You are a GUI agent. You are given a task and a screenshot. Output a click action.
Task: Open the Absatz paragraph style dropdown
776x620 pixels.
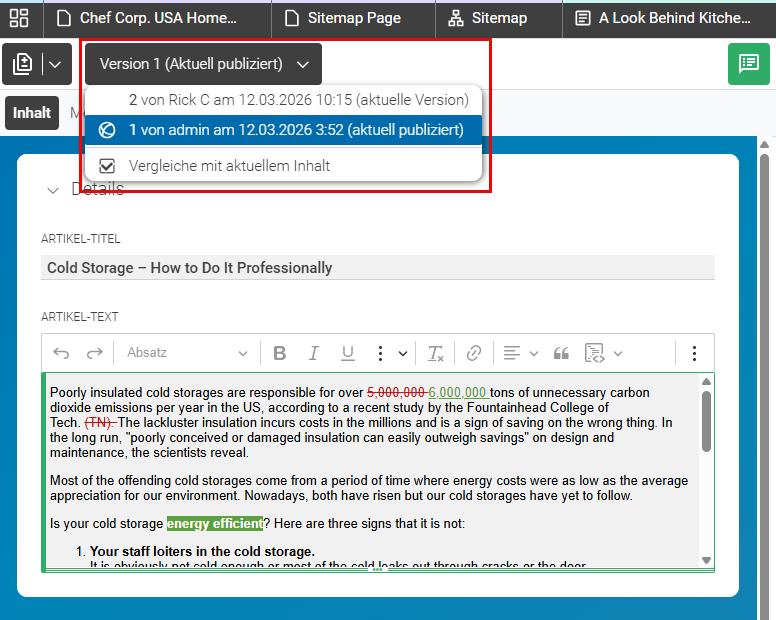coord(187,353)
